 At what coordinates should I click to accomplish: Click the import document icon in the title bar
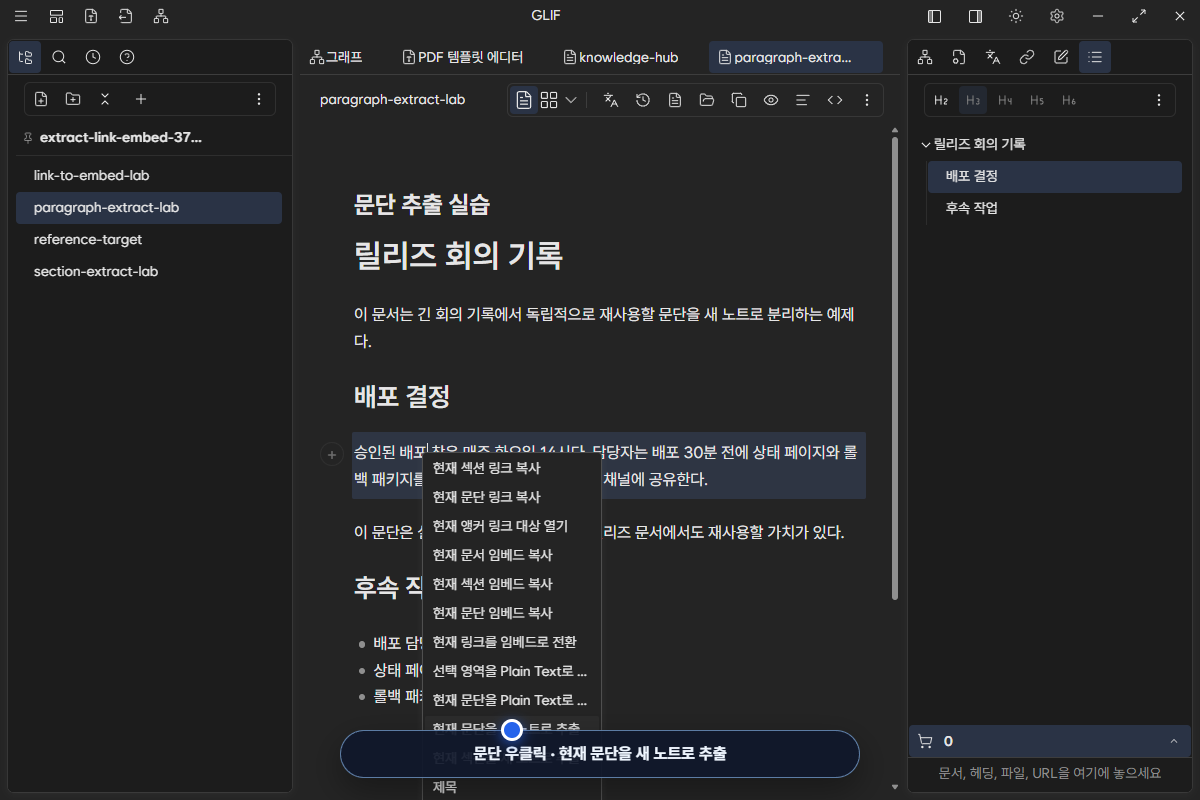(125, 16)
